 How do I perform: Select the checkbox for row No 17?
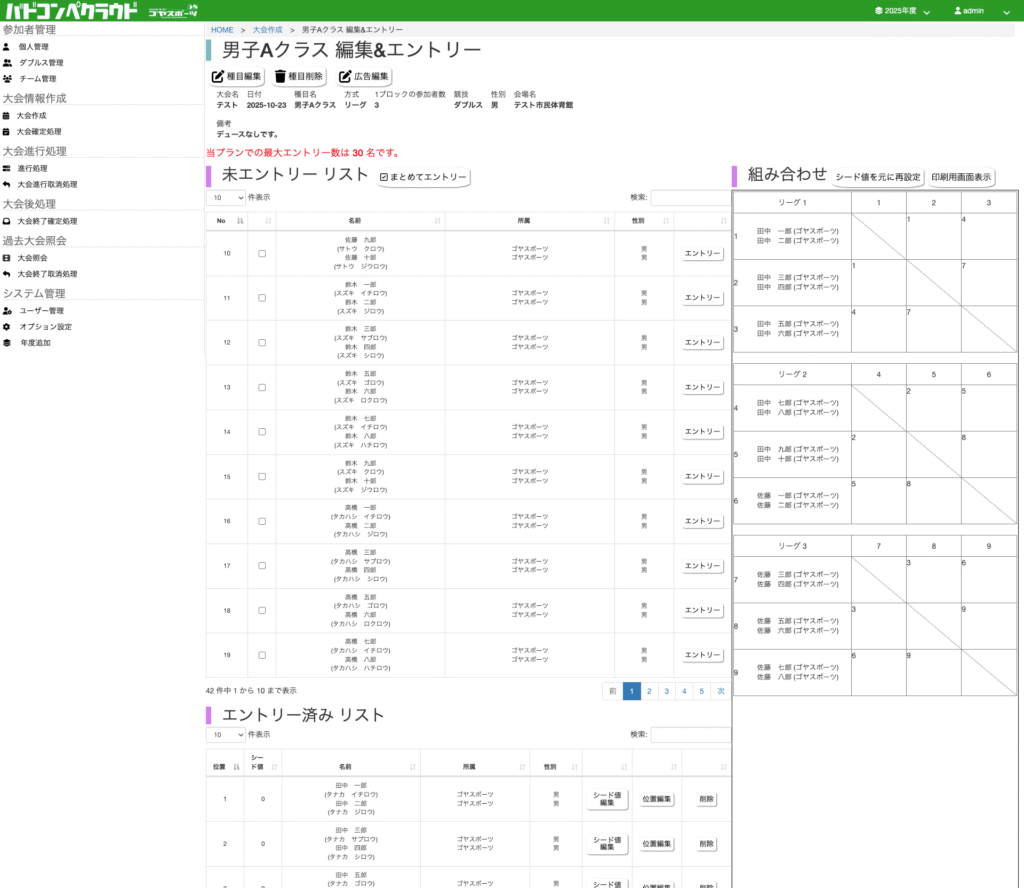click(x=262, y=566)
